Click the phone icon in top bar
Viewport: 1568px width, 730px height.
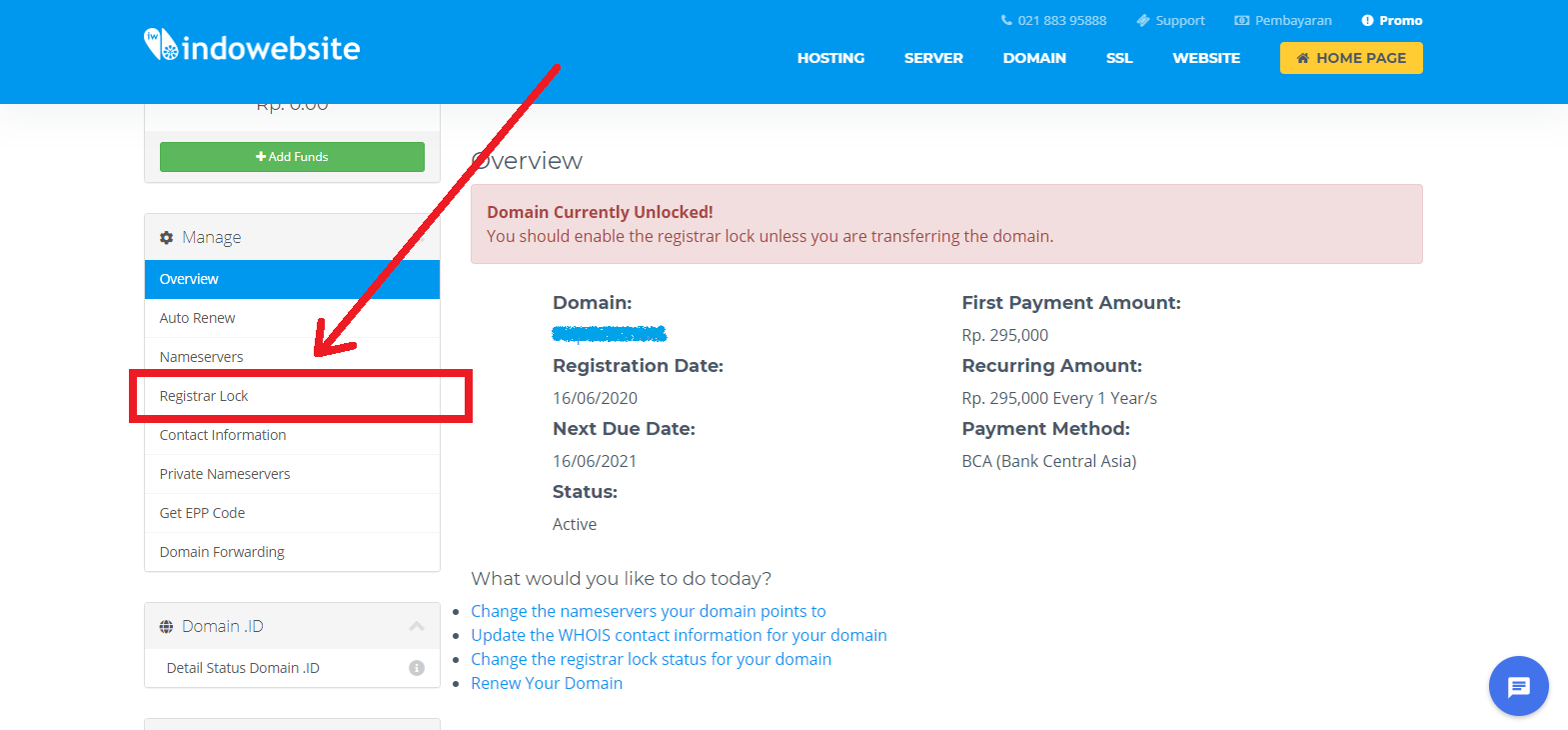pos(1006,20)
